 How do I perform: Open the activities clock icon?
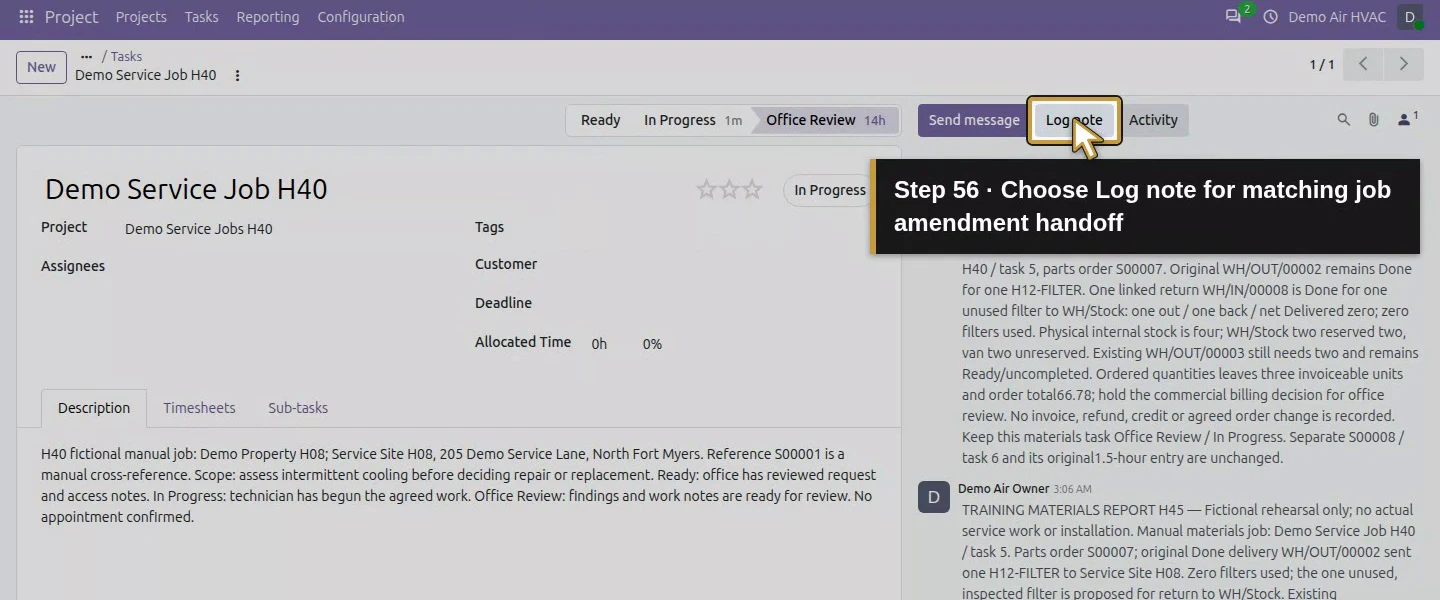1270,17
